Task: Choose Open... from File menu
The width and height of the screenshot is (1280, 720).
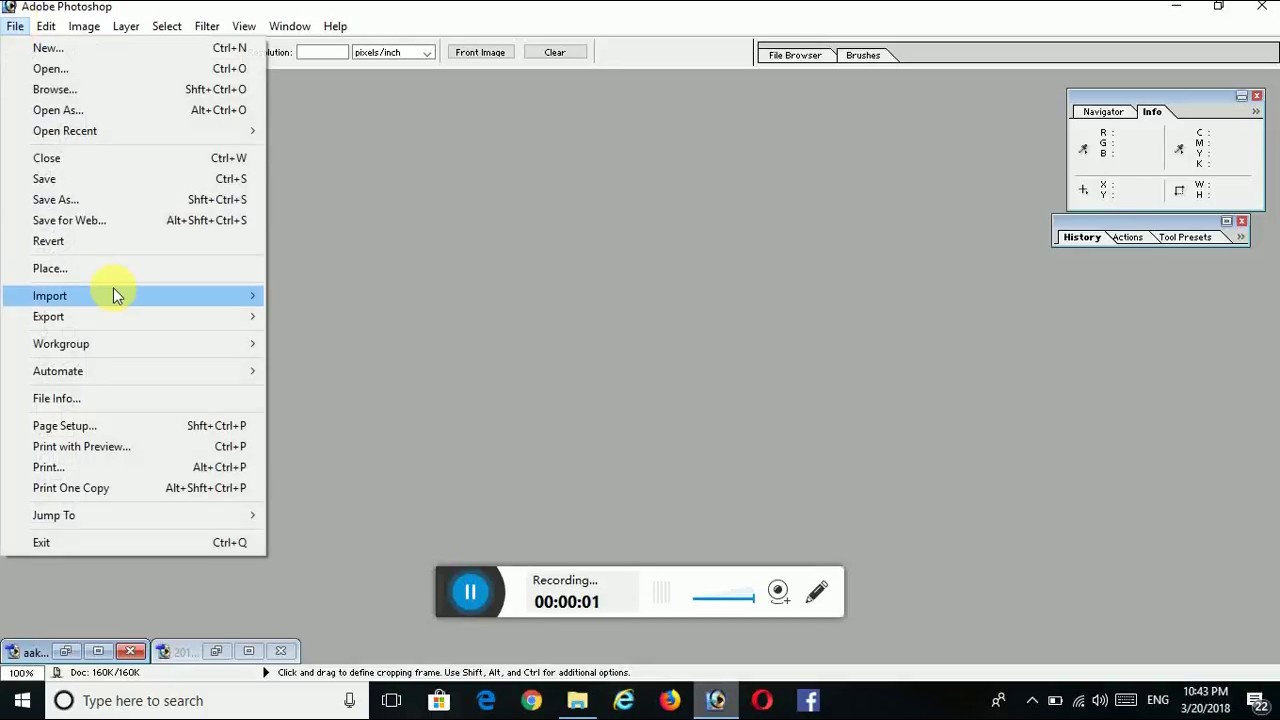Action: point(134,69)
